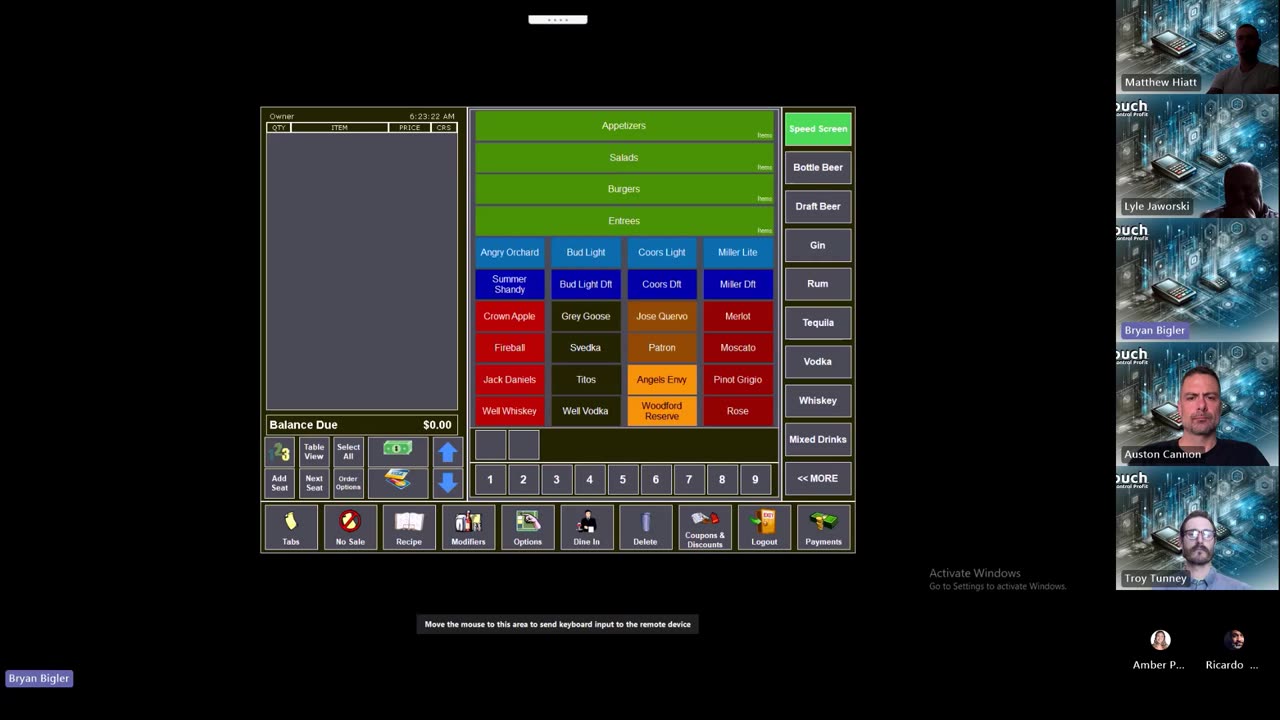The height and width of the screenshot is (720, 1280).
Task: Click number 1 on keypad row
Action: coord(490,480)
